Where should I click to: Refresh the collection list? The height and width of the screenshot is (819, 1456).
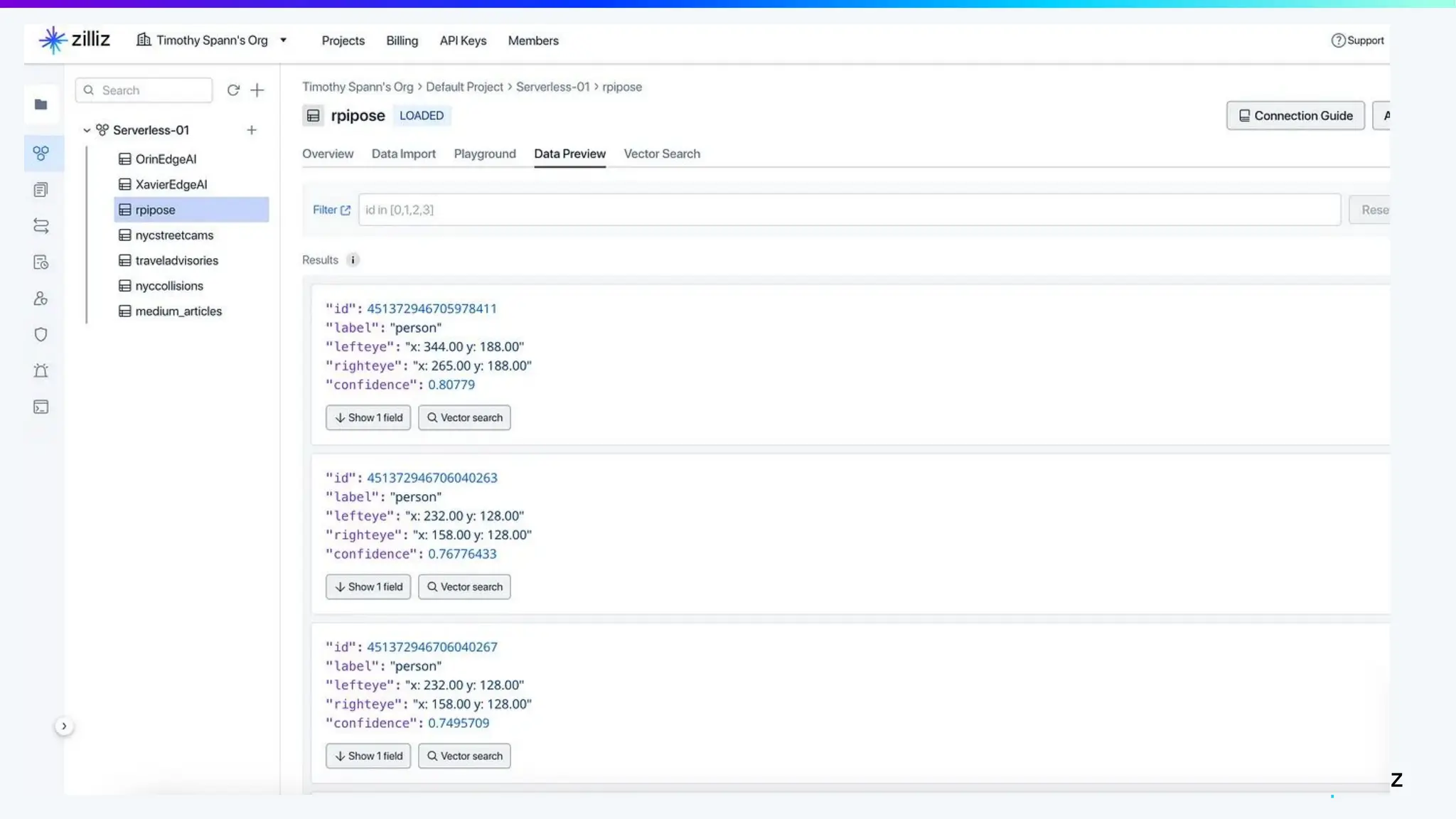tap(233, 90)
